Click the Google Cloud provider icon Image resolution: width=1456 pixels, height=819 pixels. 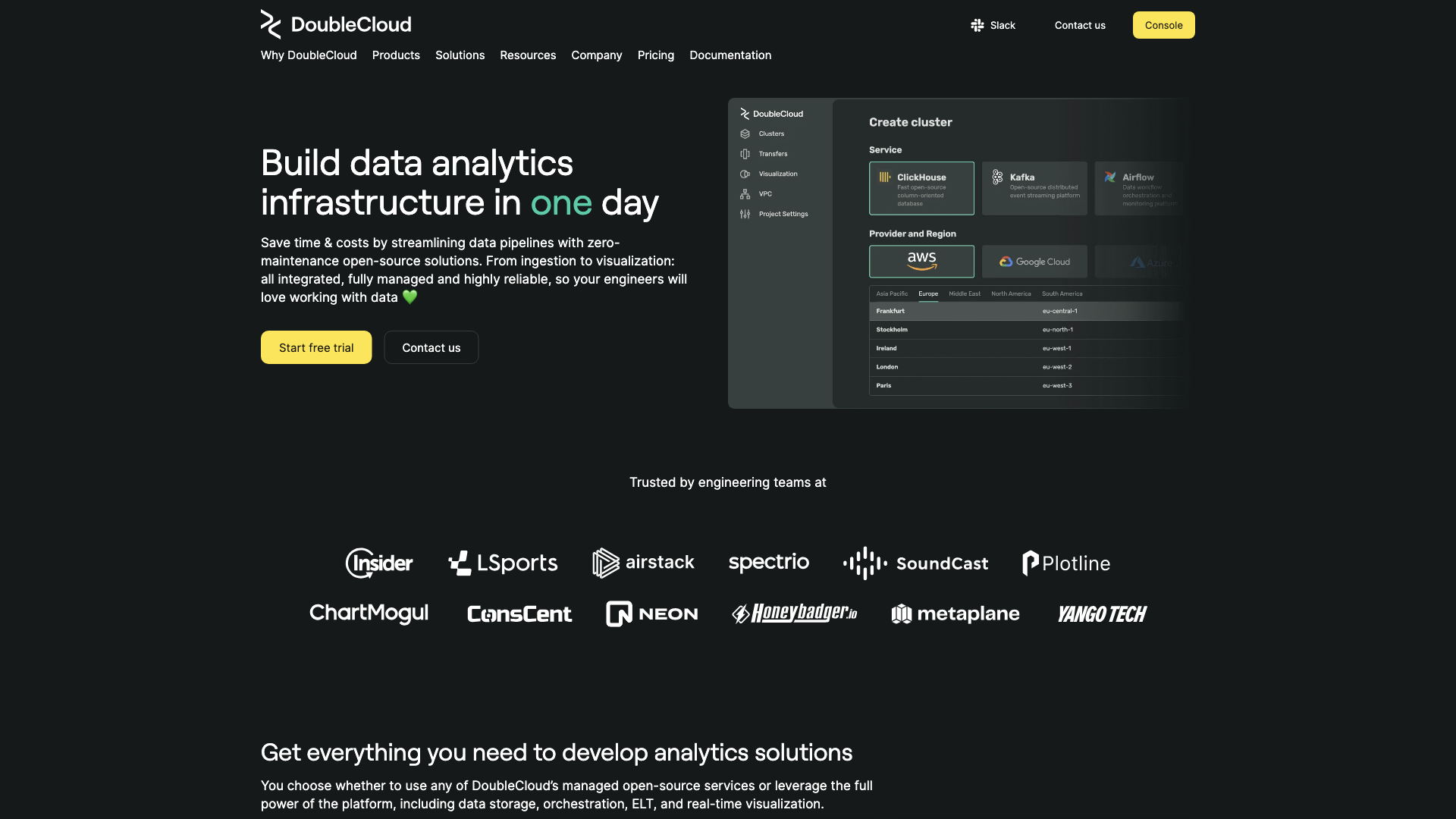1034,261
